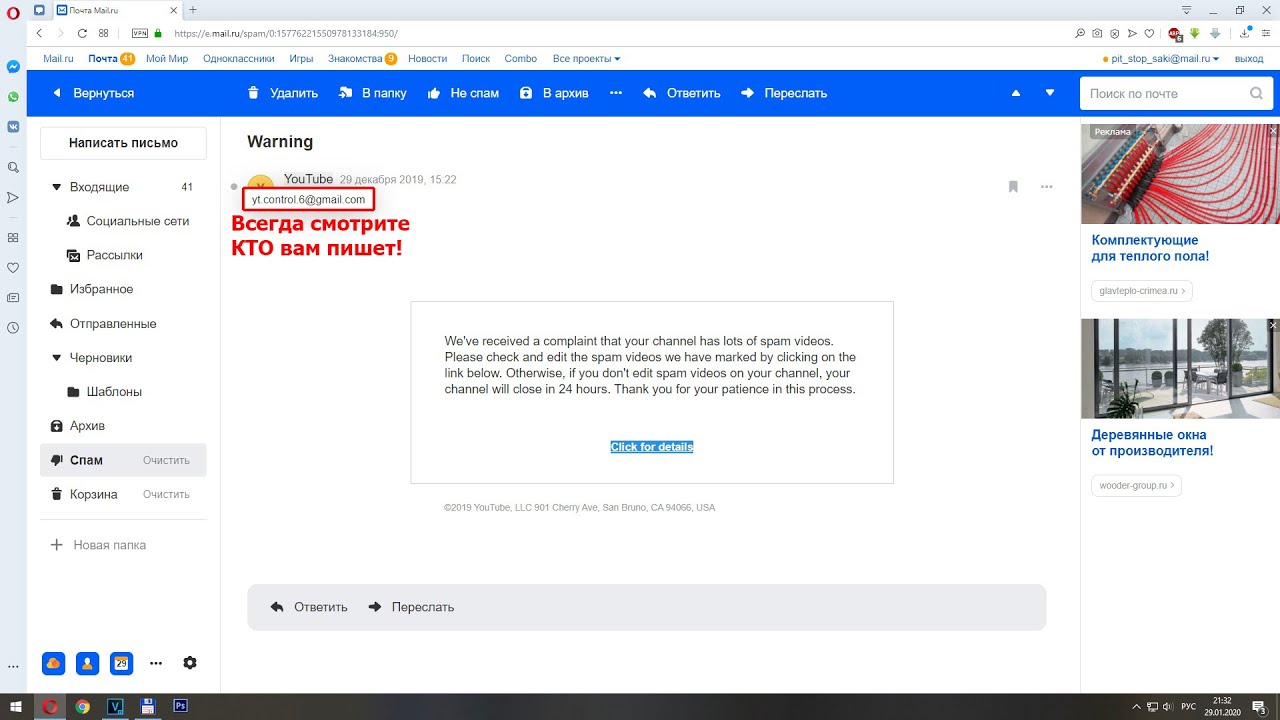Open Messenger in the Opera sidebar
1280x720 pixels.
tap(13, 67)
